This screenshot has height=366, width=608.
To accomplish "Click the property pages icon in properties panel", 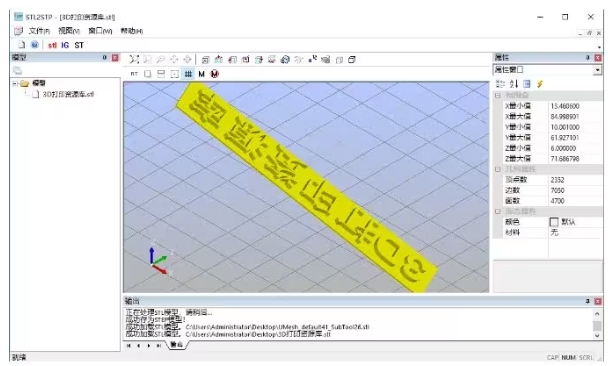I will point(527,84).
